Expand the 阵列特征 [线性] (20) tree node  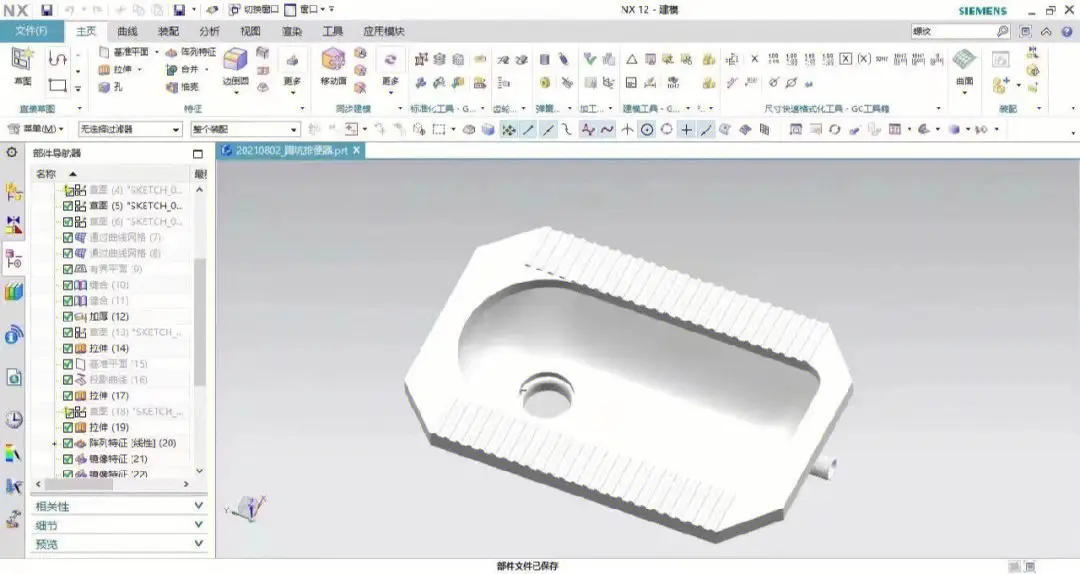[x=54, y=443]
